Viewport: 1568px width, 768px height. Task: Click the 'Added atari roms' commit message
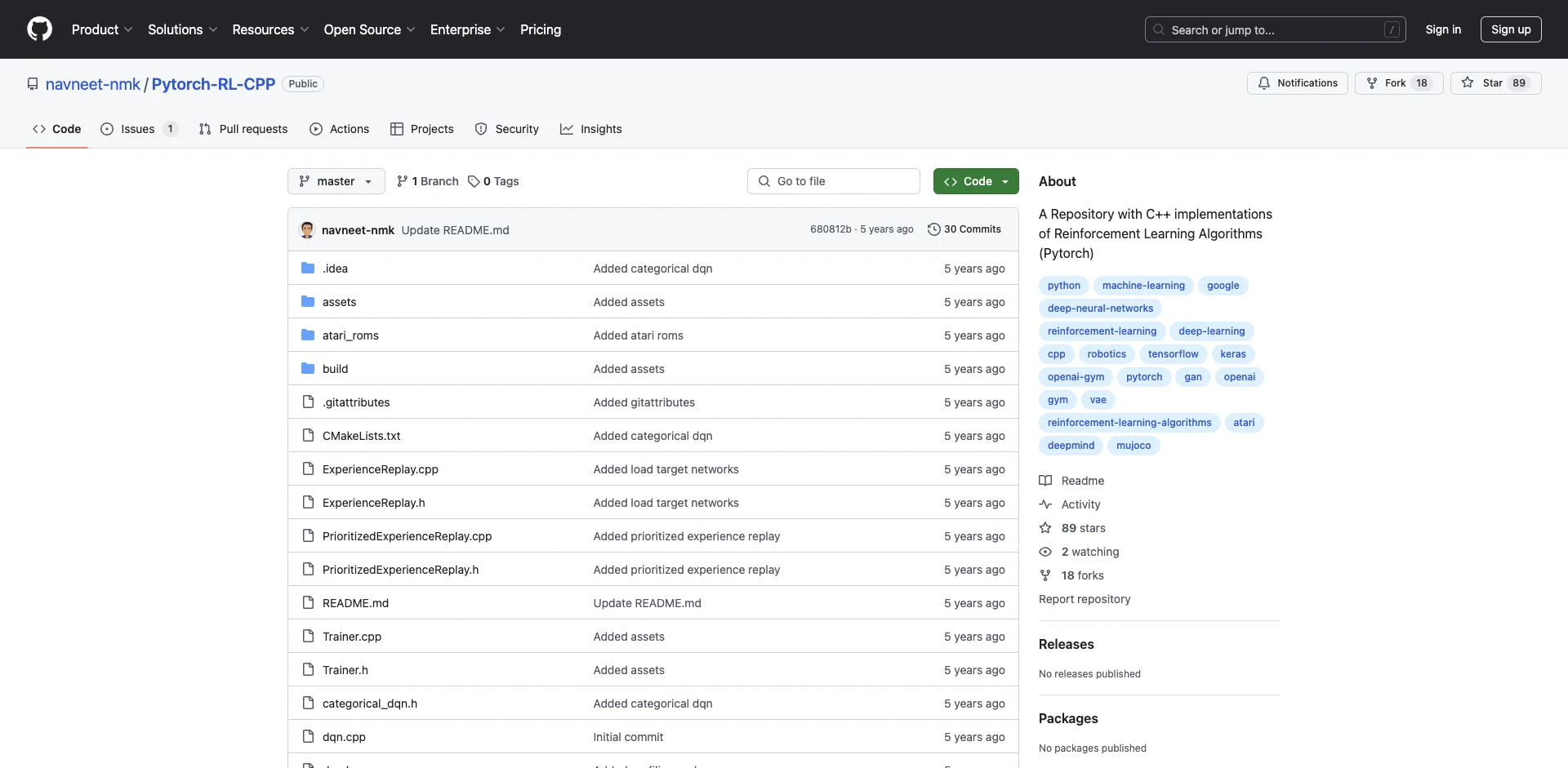(638, 335)
